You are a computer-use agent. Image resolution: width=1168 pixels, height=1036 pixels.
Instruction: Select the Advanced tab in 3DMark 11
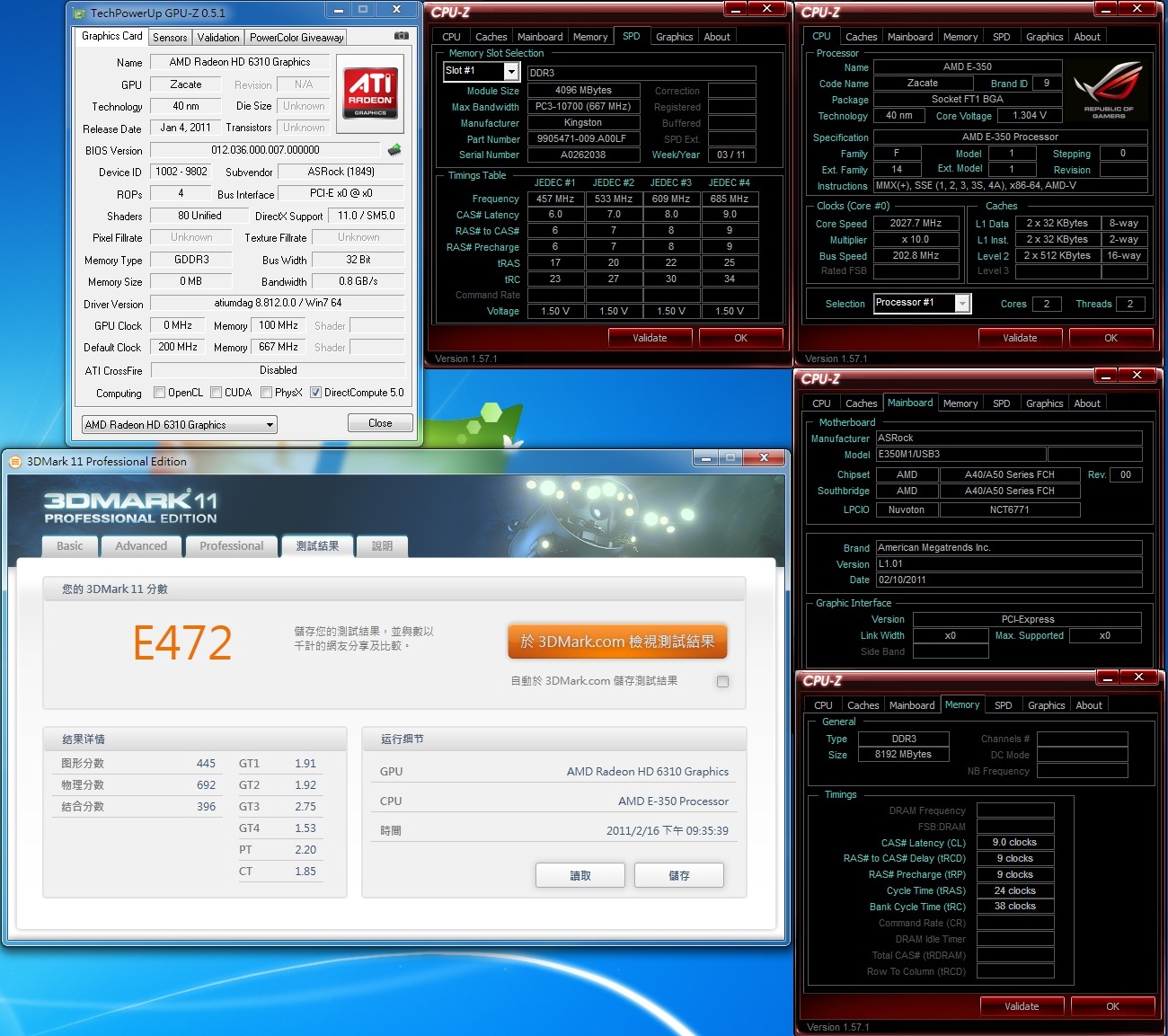pyautogui.click(x=141, y=546)
